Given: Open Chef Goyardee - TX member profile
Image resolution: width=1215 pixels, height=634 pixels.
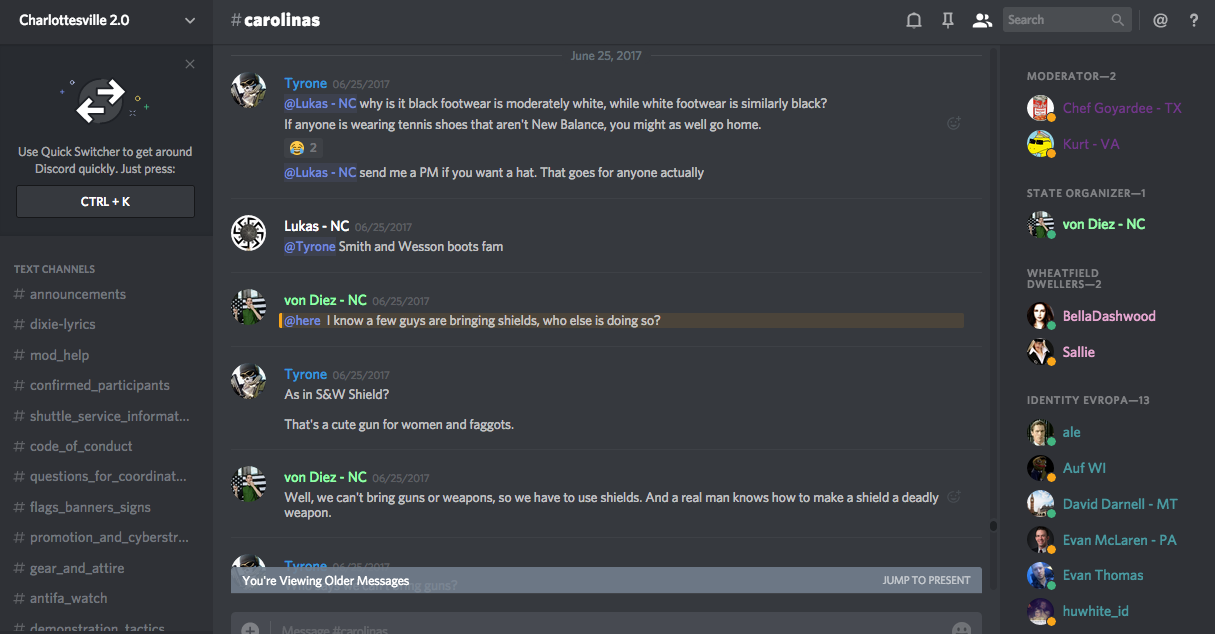Looking at the screenshot, I should [1122, 108].
